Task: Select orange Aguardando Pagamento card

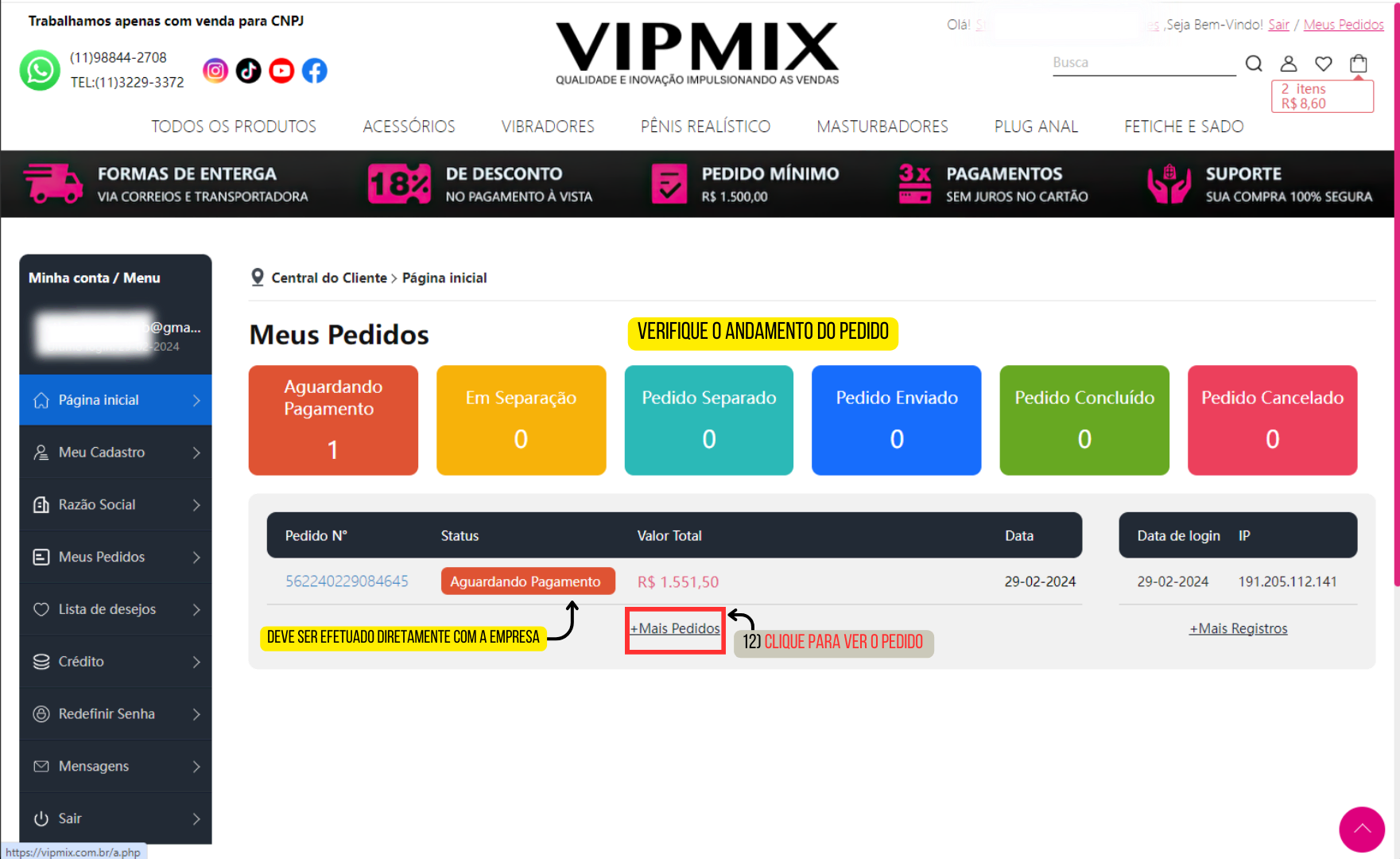Action: (333, 420)
